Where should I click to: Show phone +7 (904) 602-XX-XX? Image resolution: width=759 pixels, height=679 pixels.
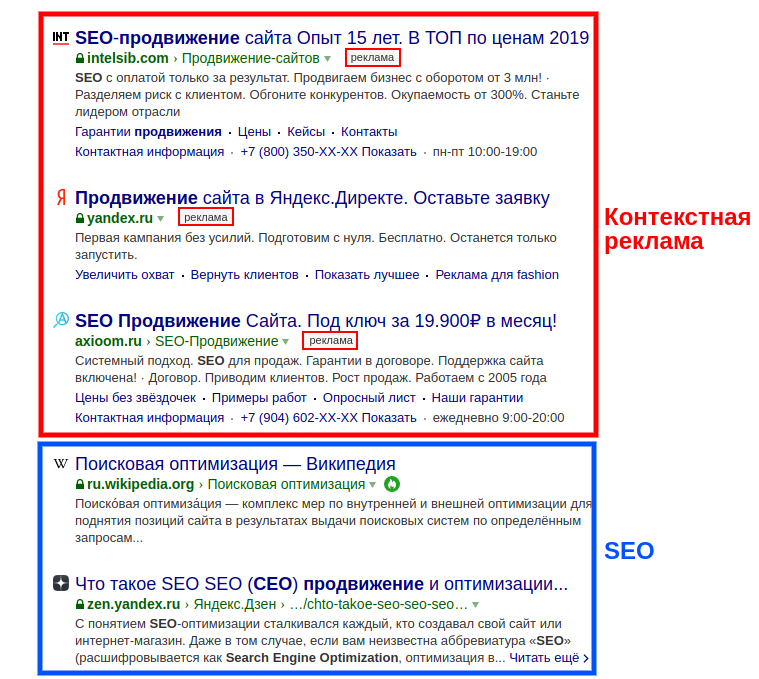click(x=328, y=417)
